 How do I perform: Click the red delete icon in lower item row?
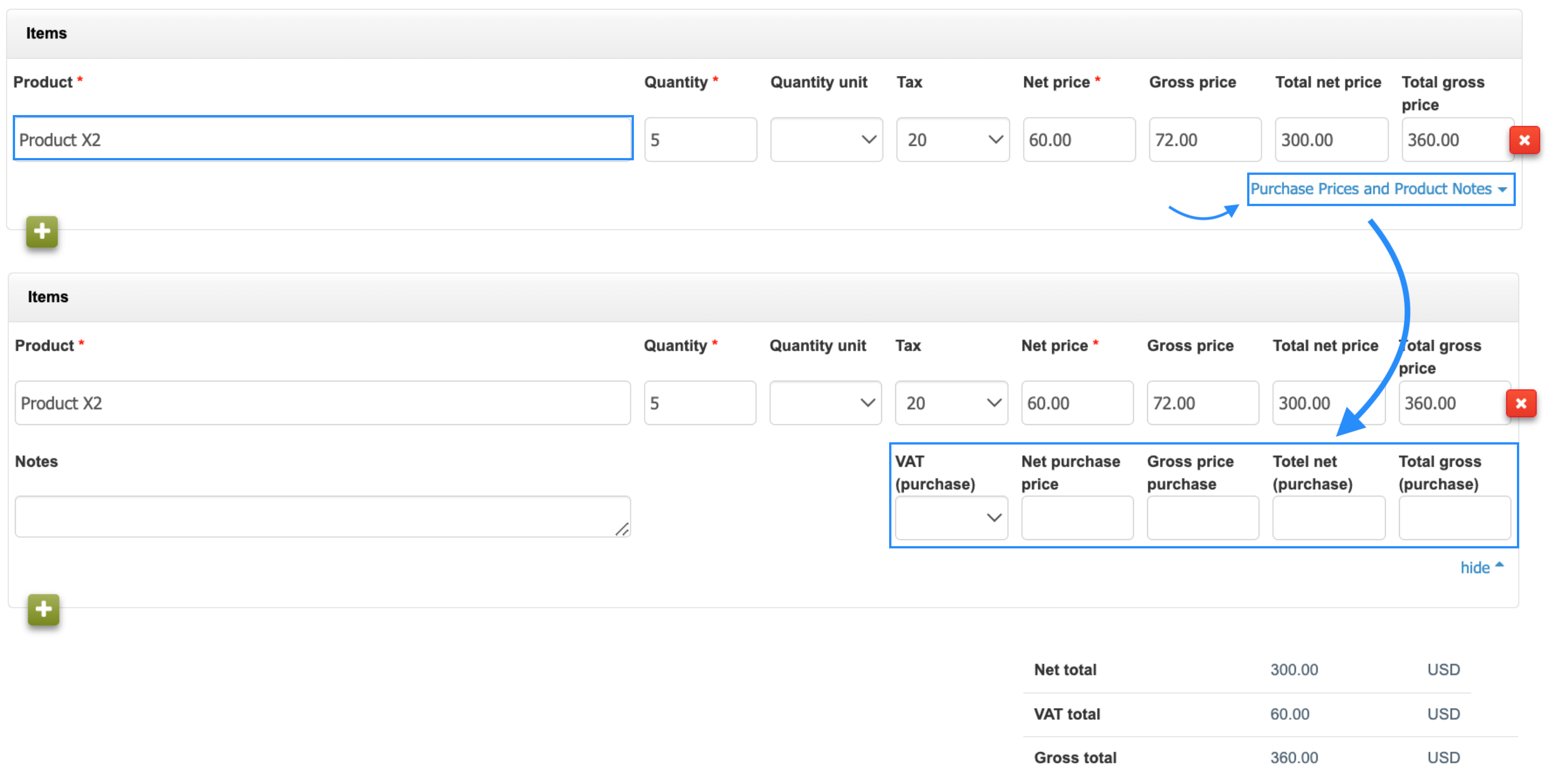pyautogui.click(x=1521, y=403)
